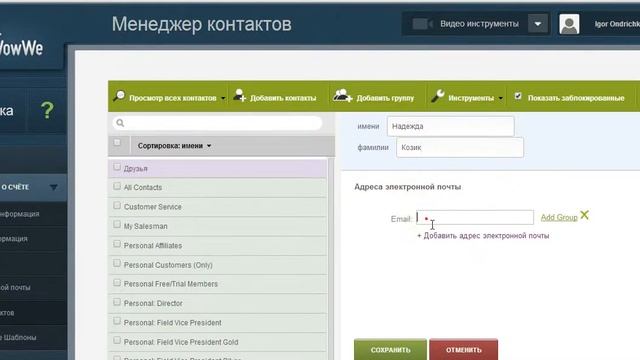Image resolution: width=640 pixels, height=360 pixels.
Task: Click the green question mark help icon
Action: pos(47,110)
